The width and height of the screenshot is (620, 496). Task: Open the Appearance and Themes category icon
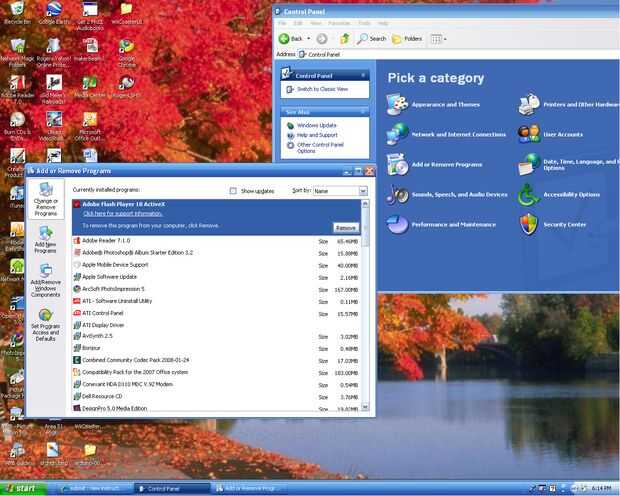click(x=397, y=104)
